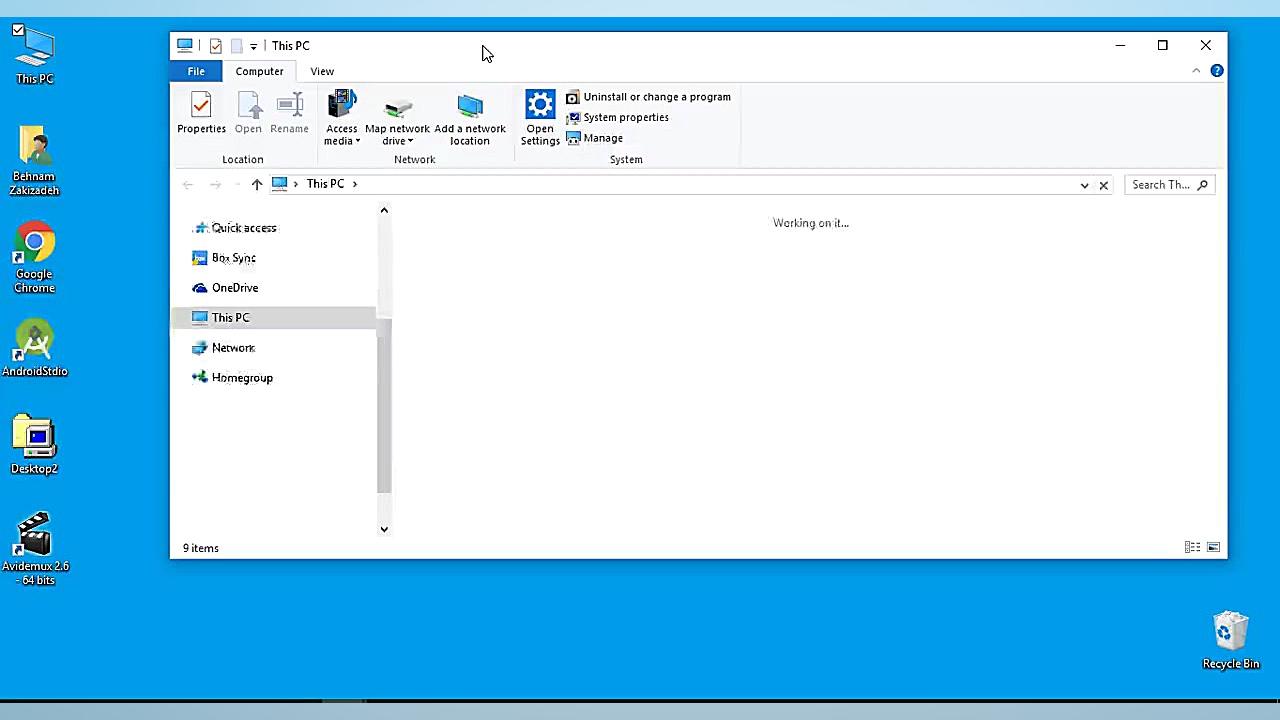
Task: Focus the Search This PC box
Action: 1169,185
